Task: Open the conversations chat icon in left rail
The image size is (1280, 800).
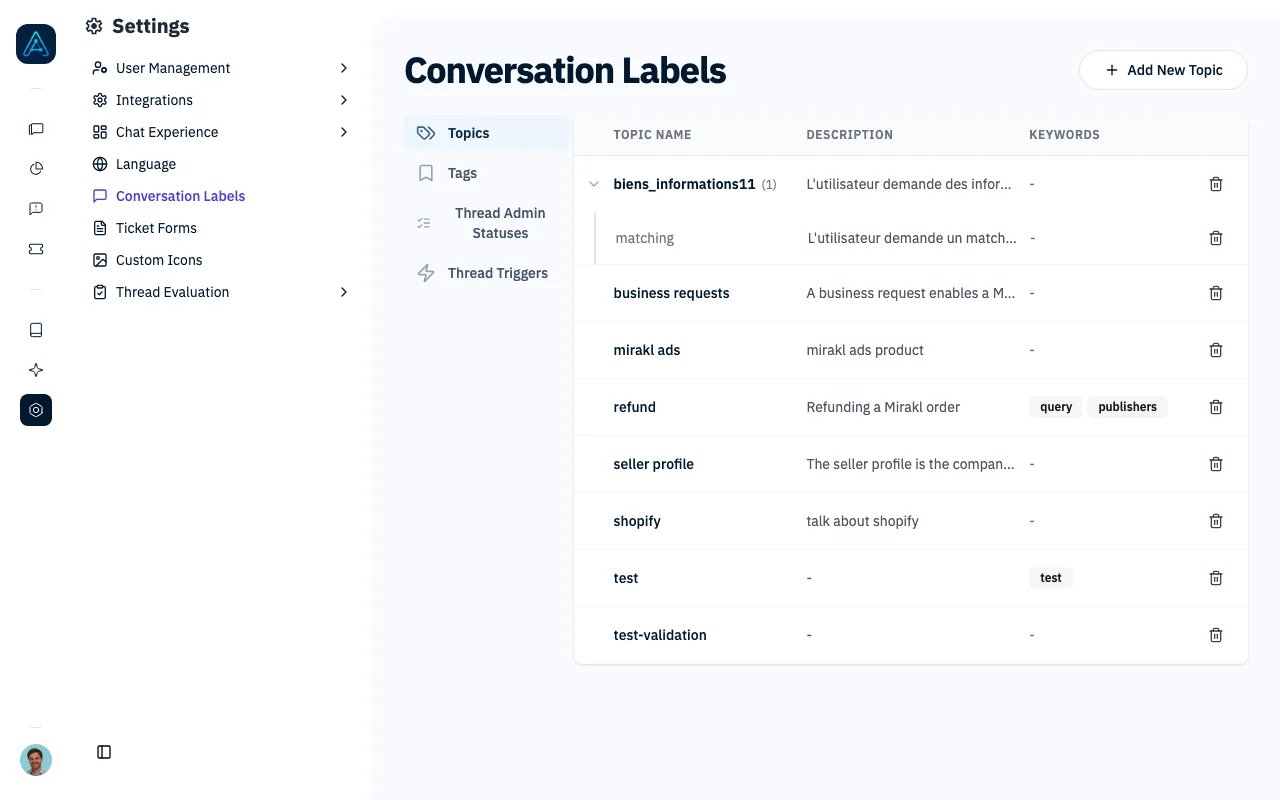Action: pos(36,129)
